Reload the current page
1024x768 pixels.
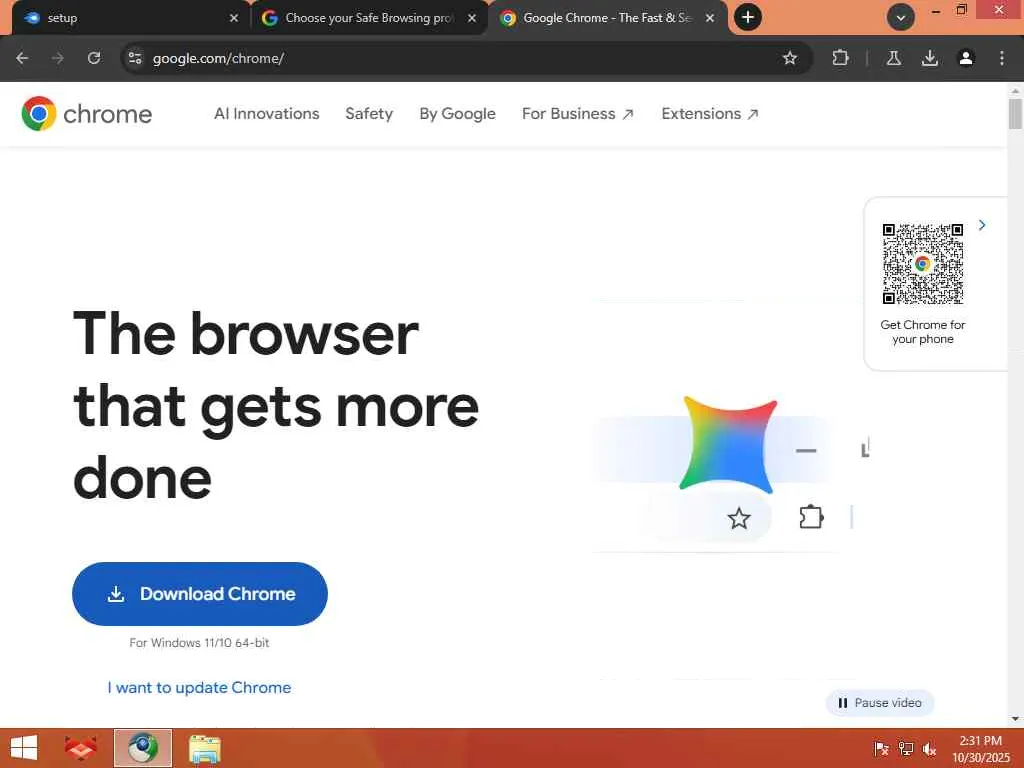tap(94, 58)
